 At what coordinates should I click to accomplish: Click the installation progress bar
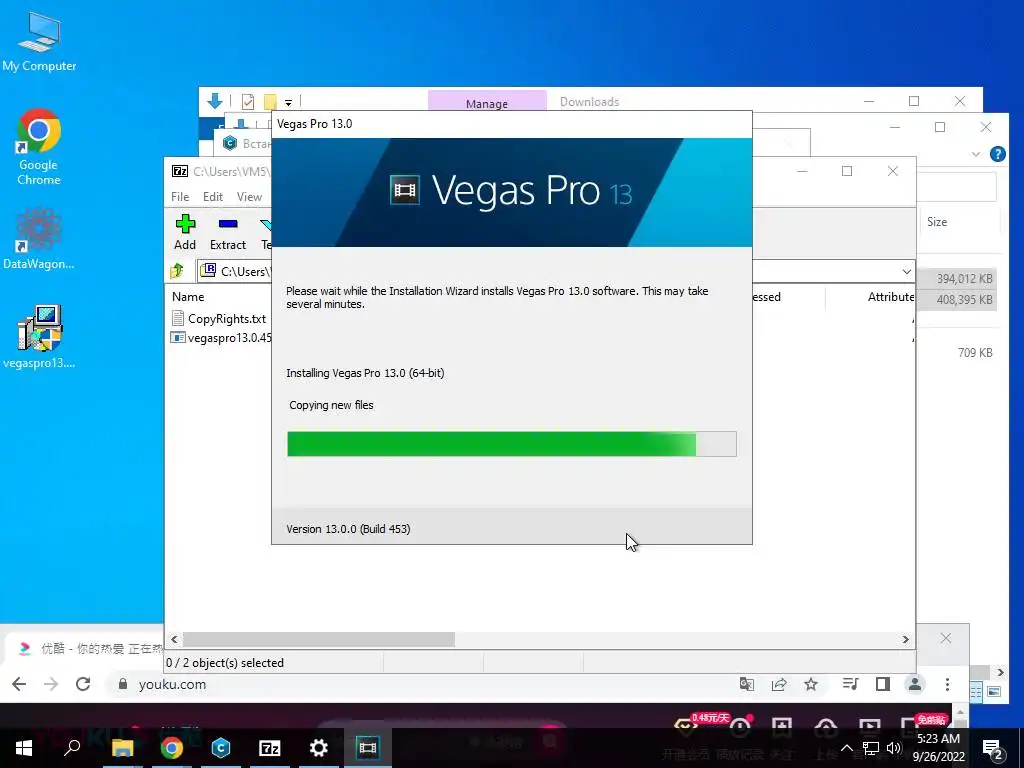(x=511, y=443)
